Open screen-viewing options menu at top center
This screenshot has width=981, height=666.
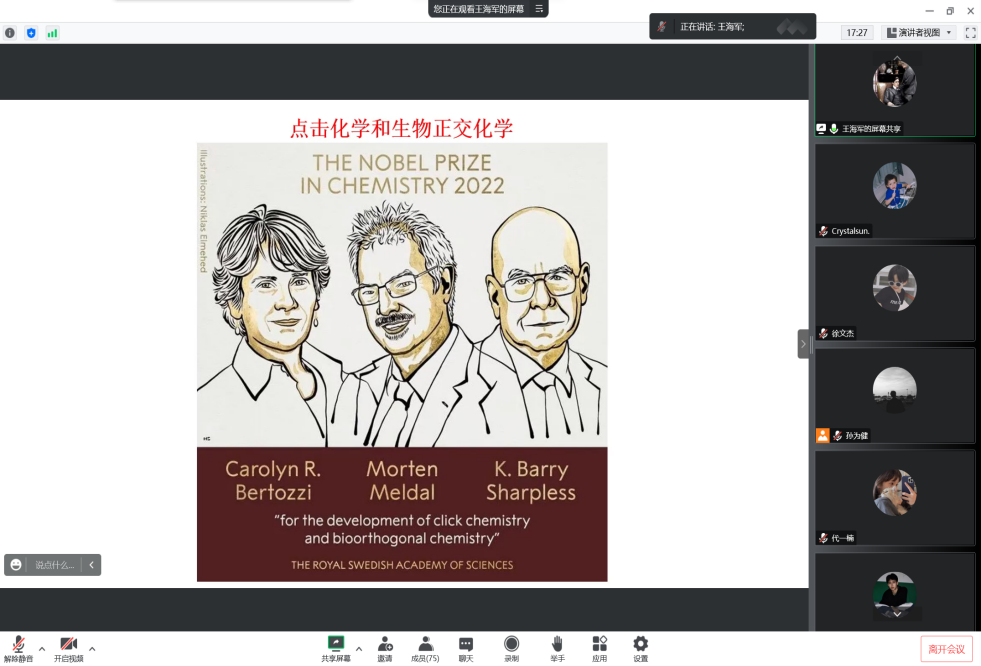539,9
